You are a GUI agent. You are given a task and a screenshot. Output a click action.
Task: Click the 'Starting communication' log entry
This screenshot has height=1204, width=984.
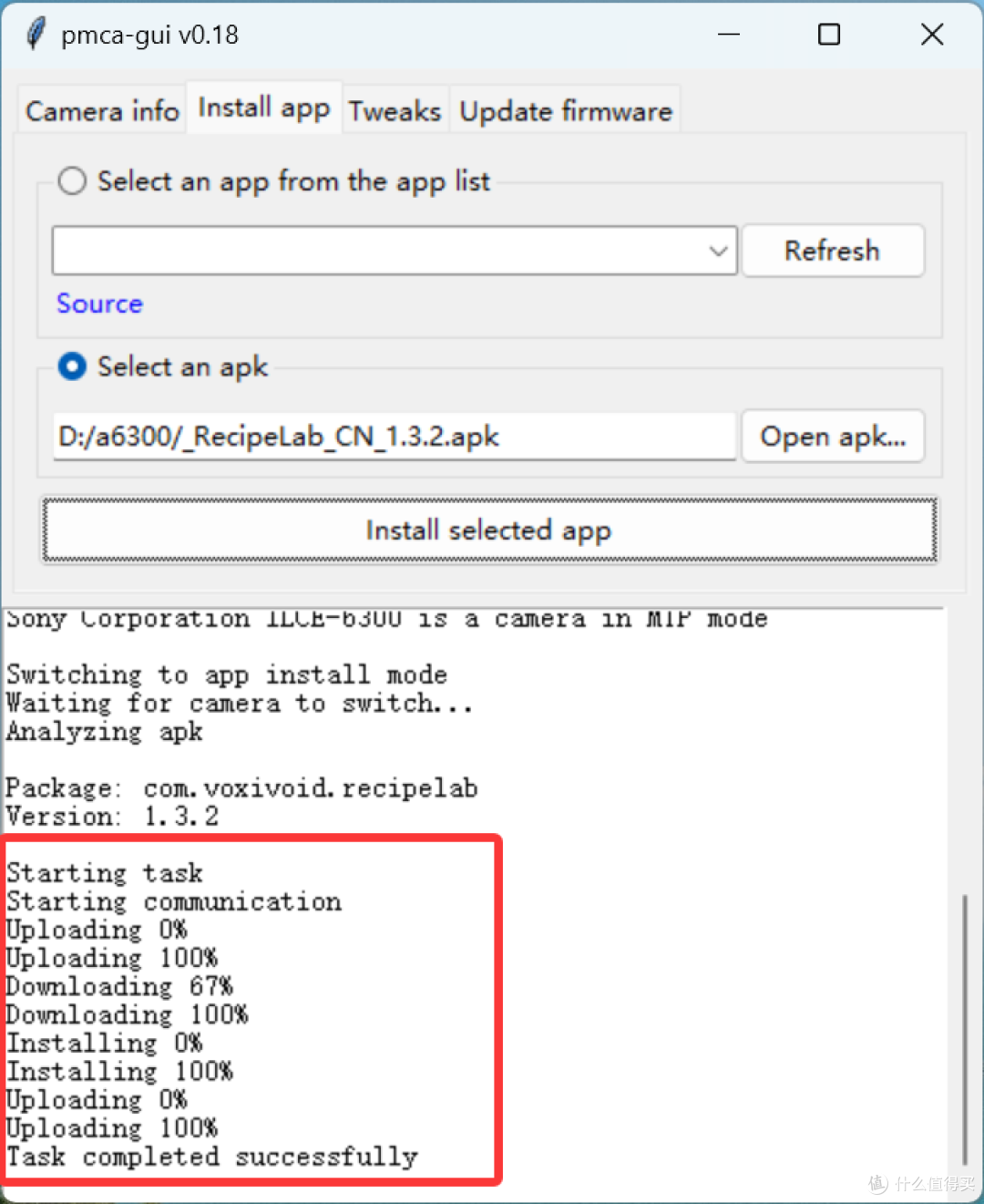click(173, 901)
